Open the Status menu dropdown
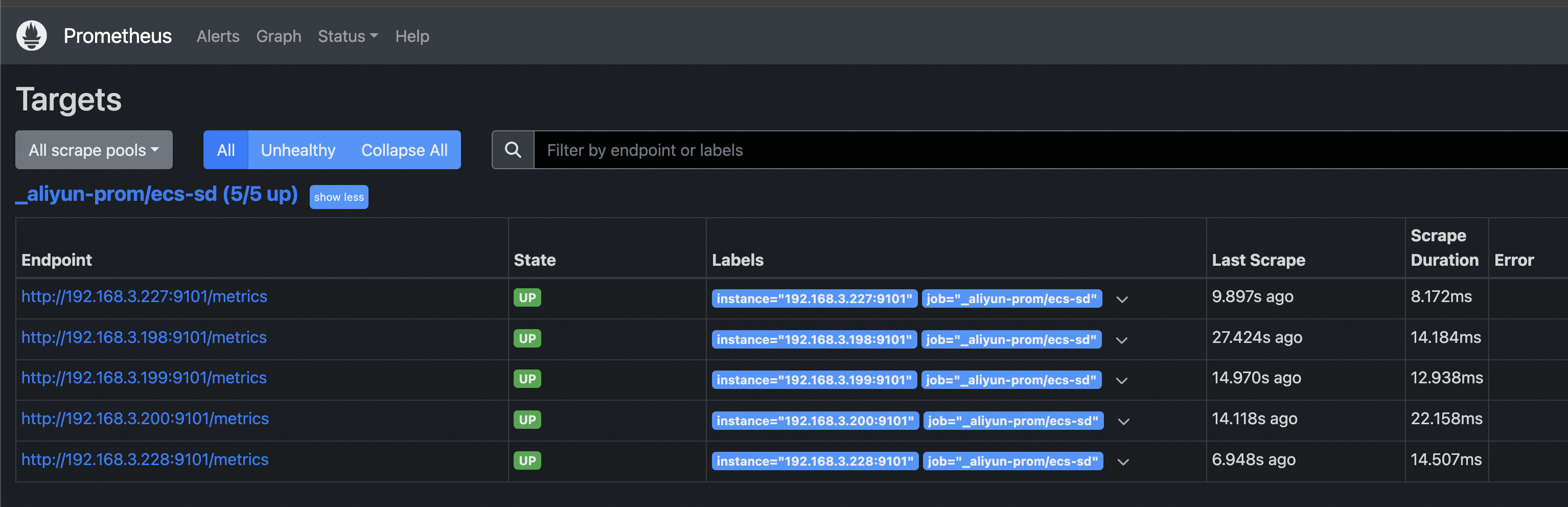1568x507 pixels. pos(348,36)
